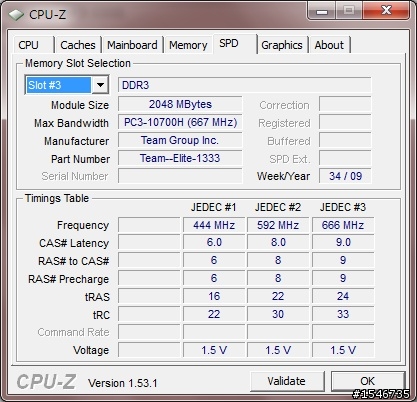Open the Caches tab
The image size is (417, 402).
click(x=78, y=45)
